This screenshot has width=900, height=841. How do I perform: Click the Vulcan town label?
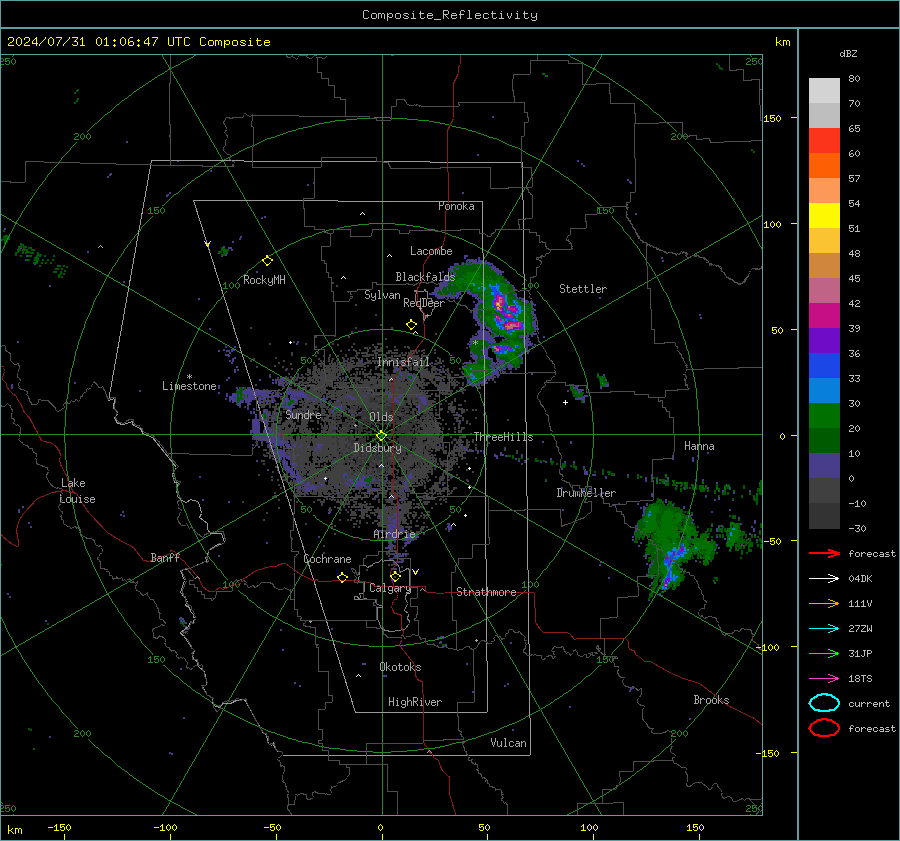[x=509, y=743]
